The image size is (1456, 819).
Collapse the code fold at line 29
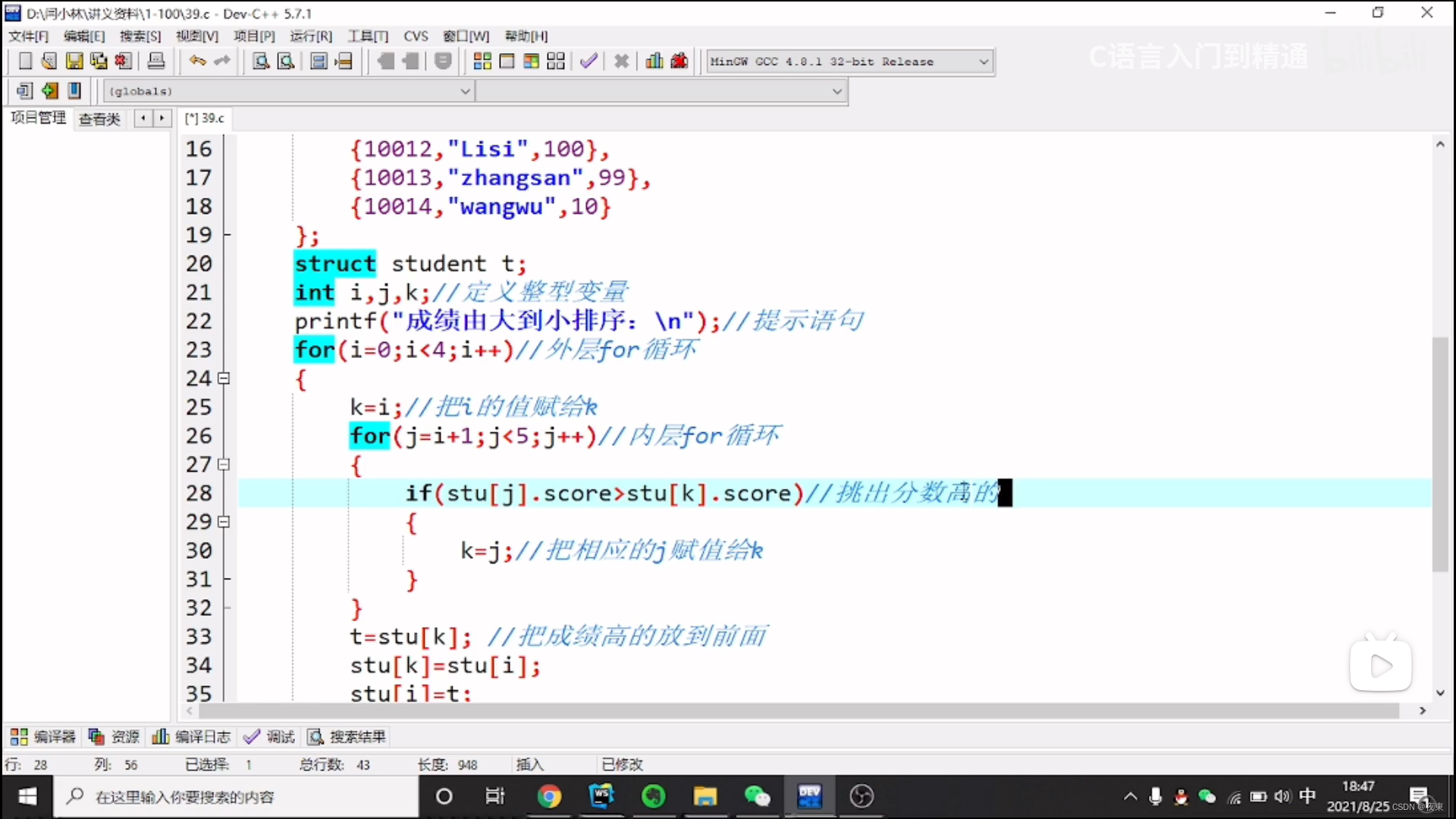224,522
